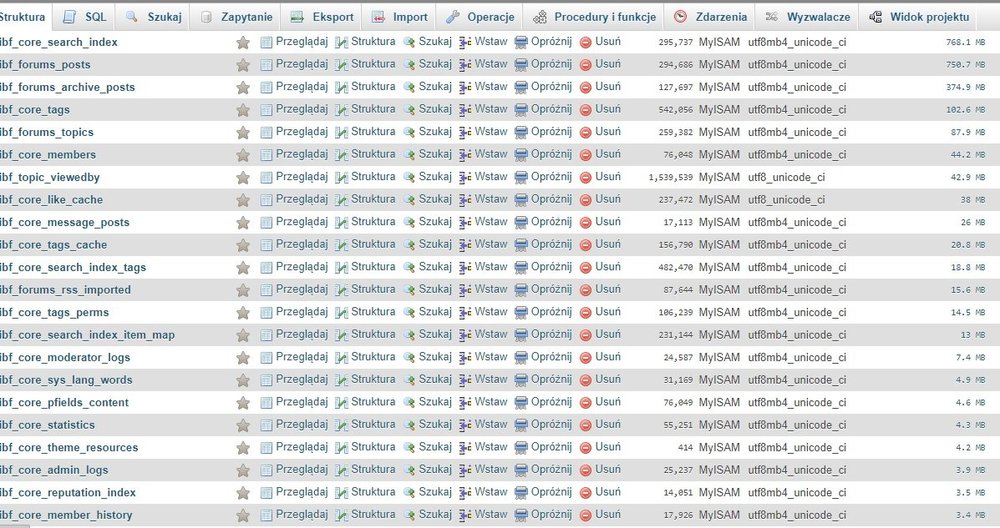Viewport: 1000px width, 528px height.
Task: Toggle favorite star for ibf_core_search_index
Action: point(242,42)
